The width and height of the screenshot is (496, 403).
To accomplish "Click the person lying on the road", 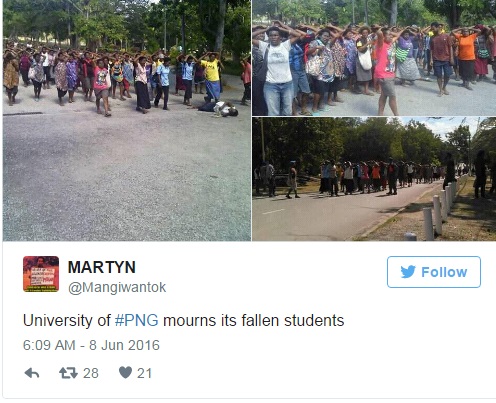I will tap(217, 109).
